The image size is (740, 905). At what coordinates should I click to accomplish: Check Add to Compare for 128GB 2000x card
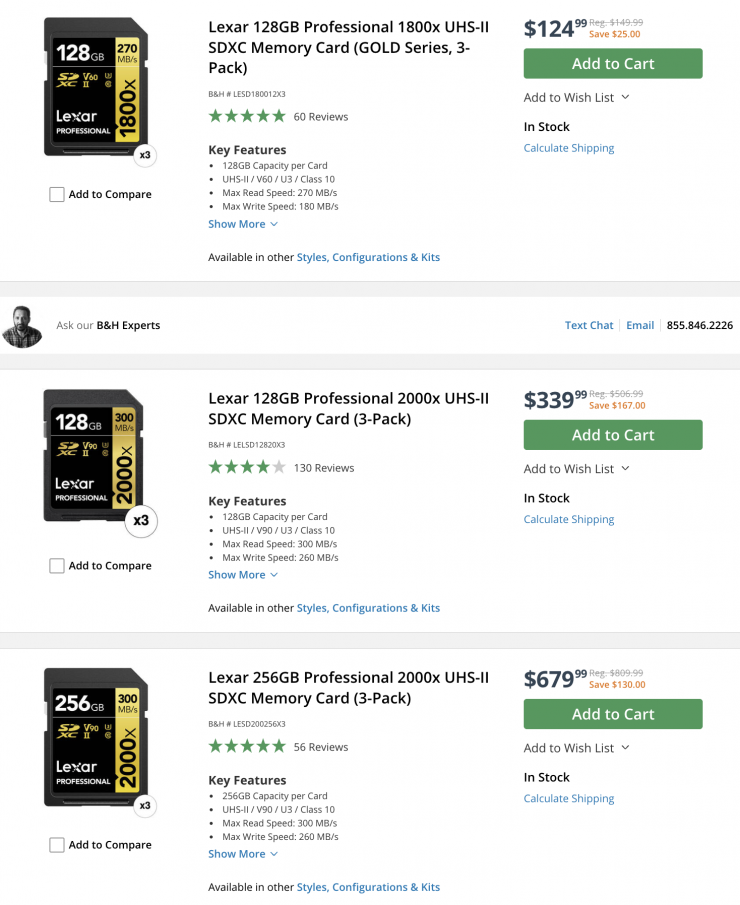57,565
